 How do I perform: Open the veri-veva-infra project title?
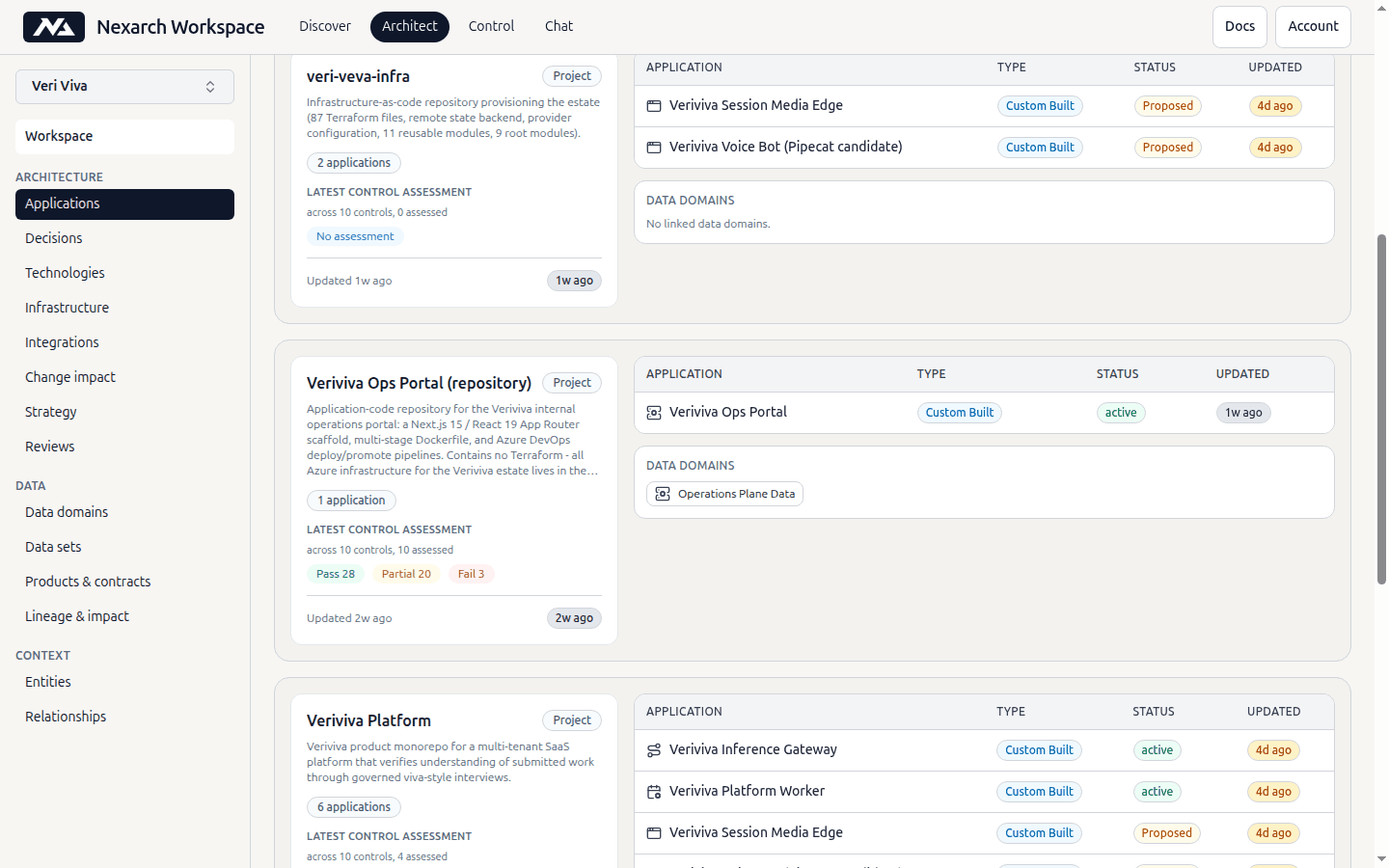click(x=358, y=77)
